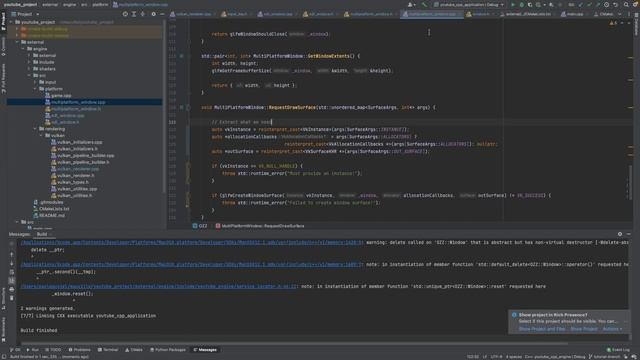Click RequestDrawSurface breadcrumb below editor
The width and height of the screenshot is (640, 360).
260,226
